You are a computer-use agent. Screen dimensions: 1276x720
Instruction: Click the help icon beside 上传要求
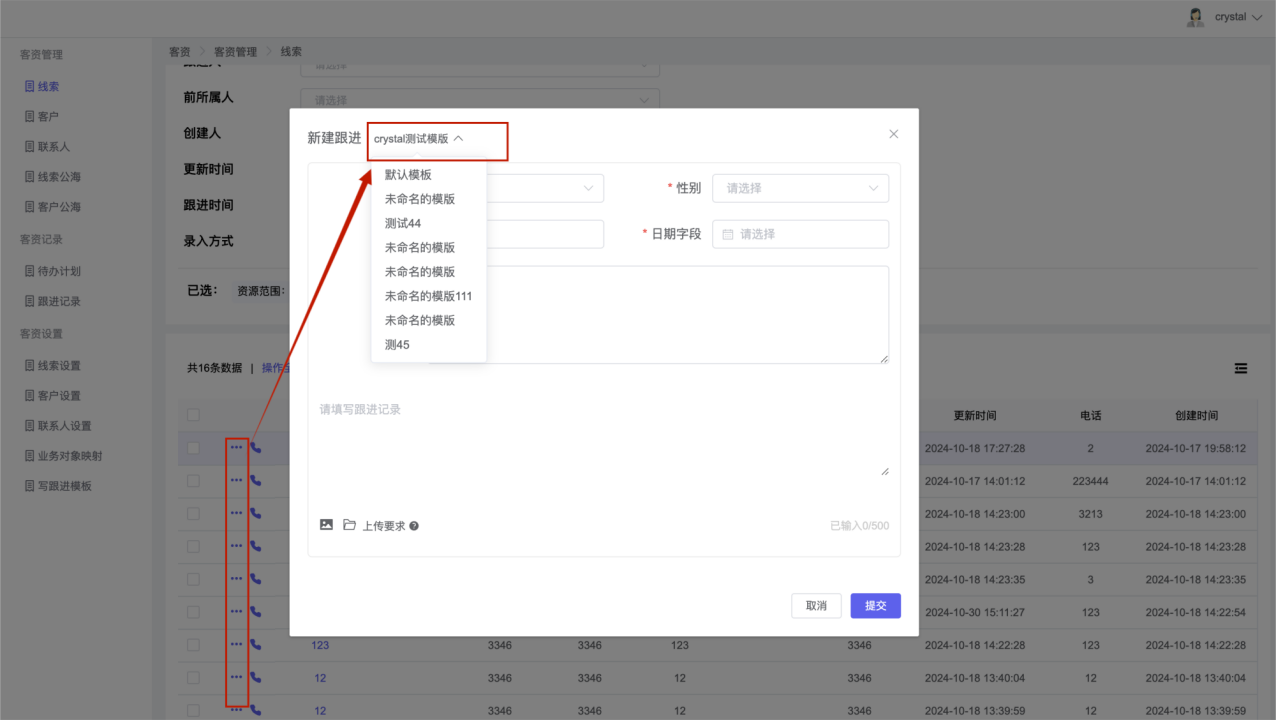(x=414, y=526)
